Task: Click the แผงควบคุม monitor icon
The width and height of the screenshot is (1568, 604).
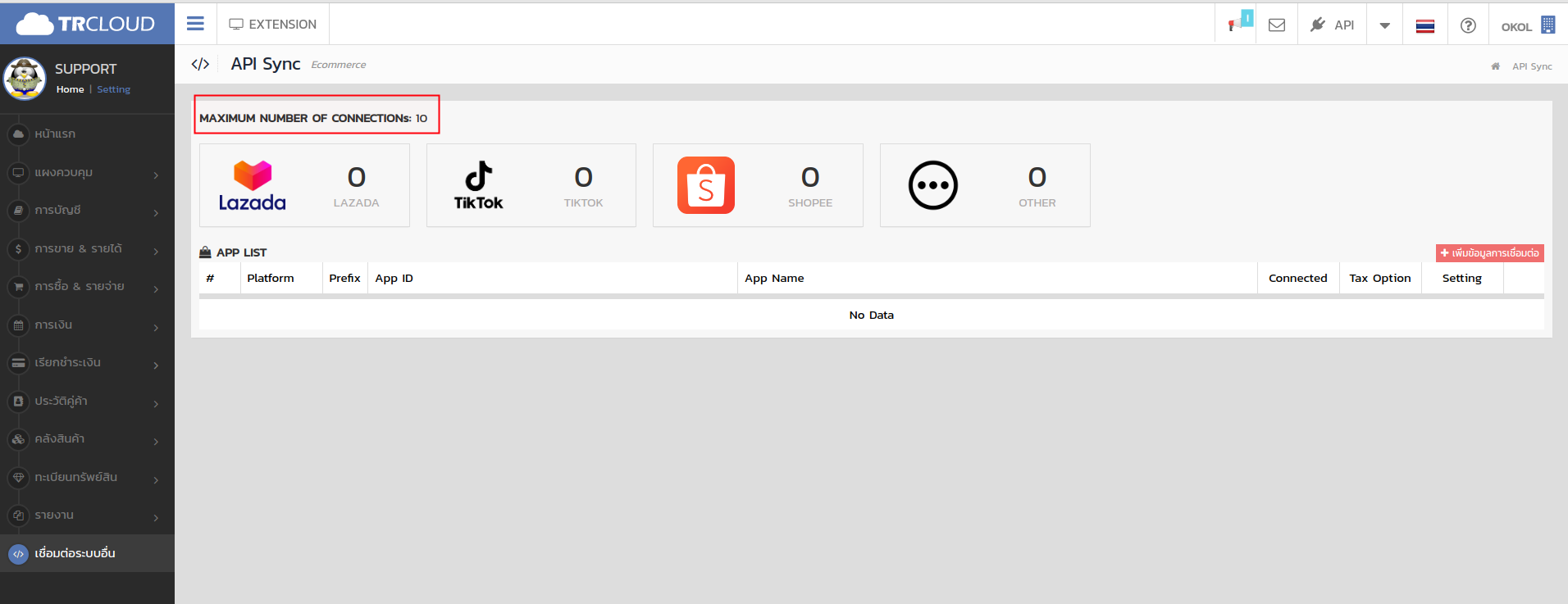Action: tap(18, 172)
